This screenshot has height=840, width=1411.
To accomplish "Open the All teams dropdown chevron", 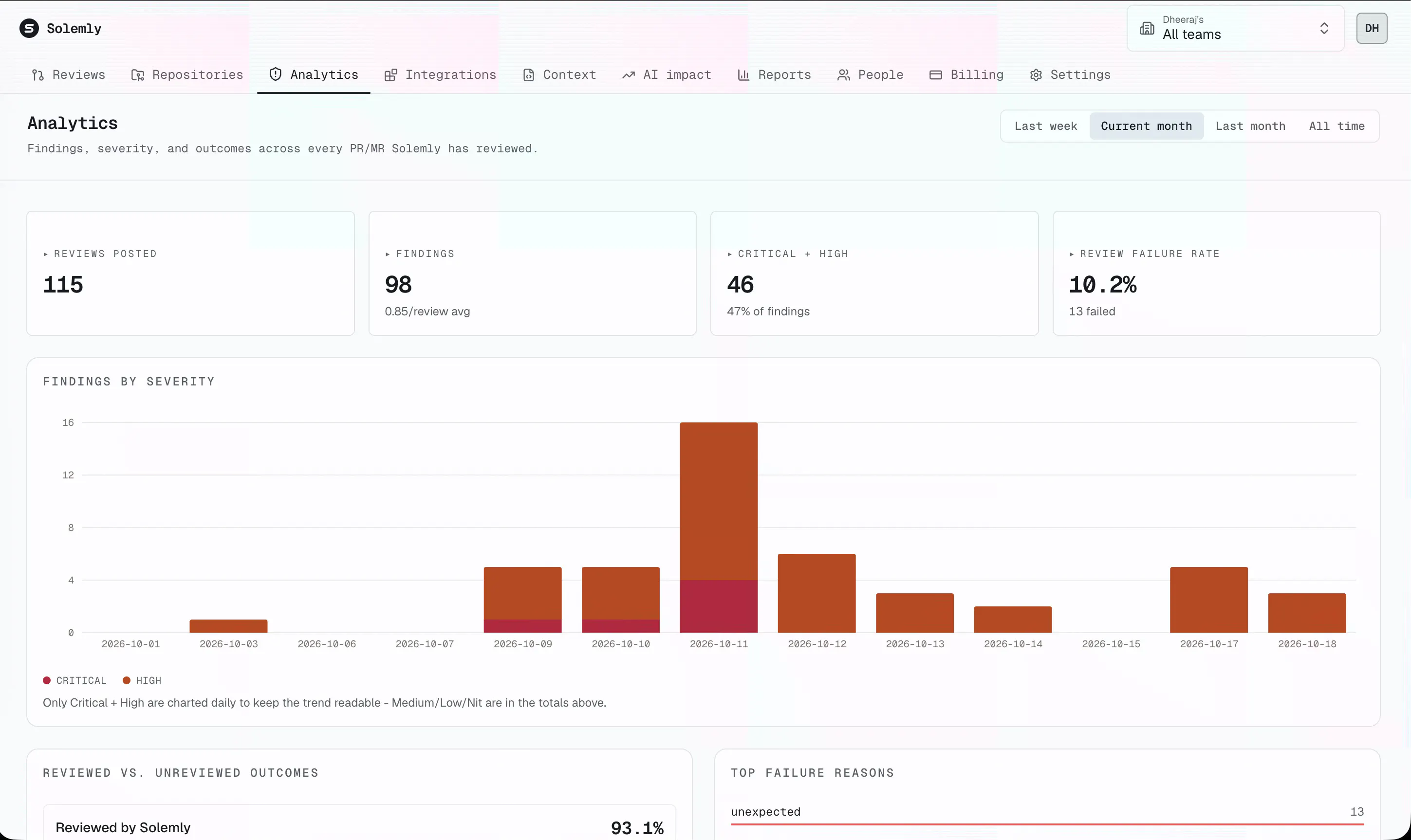I will point(1324,28).
